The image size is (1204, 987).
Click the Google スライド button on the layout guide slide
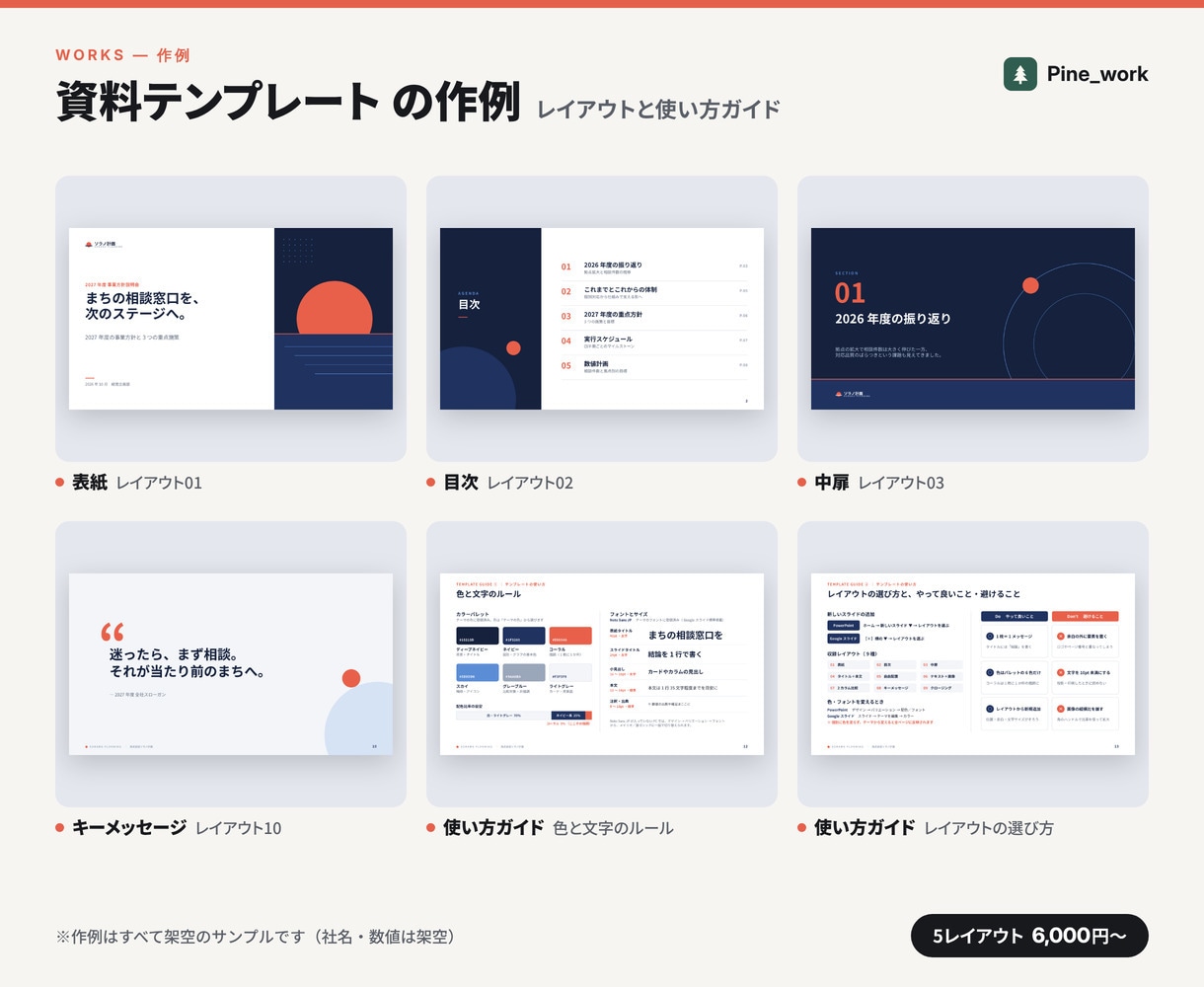pyautogui.click(x=843, y=639)
